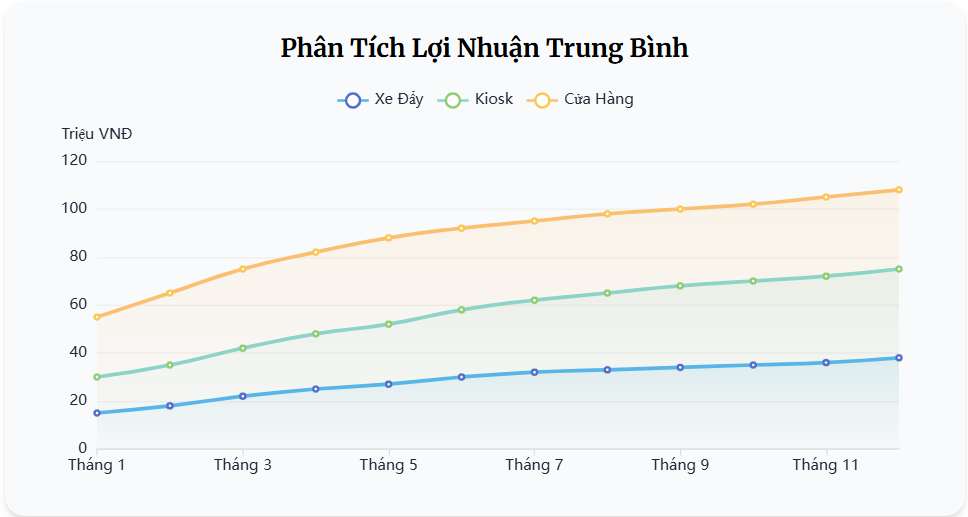Image resolution: width=968 pixels, height=517 pixels.
Task: Click the 100 y-axis value label
Action: click(76, 209)
